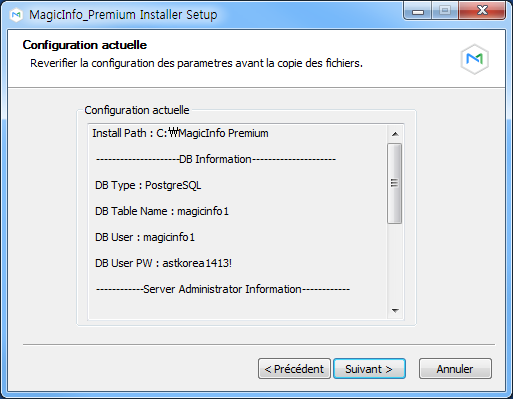Click the disabled maximize button

coord(445,11)
